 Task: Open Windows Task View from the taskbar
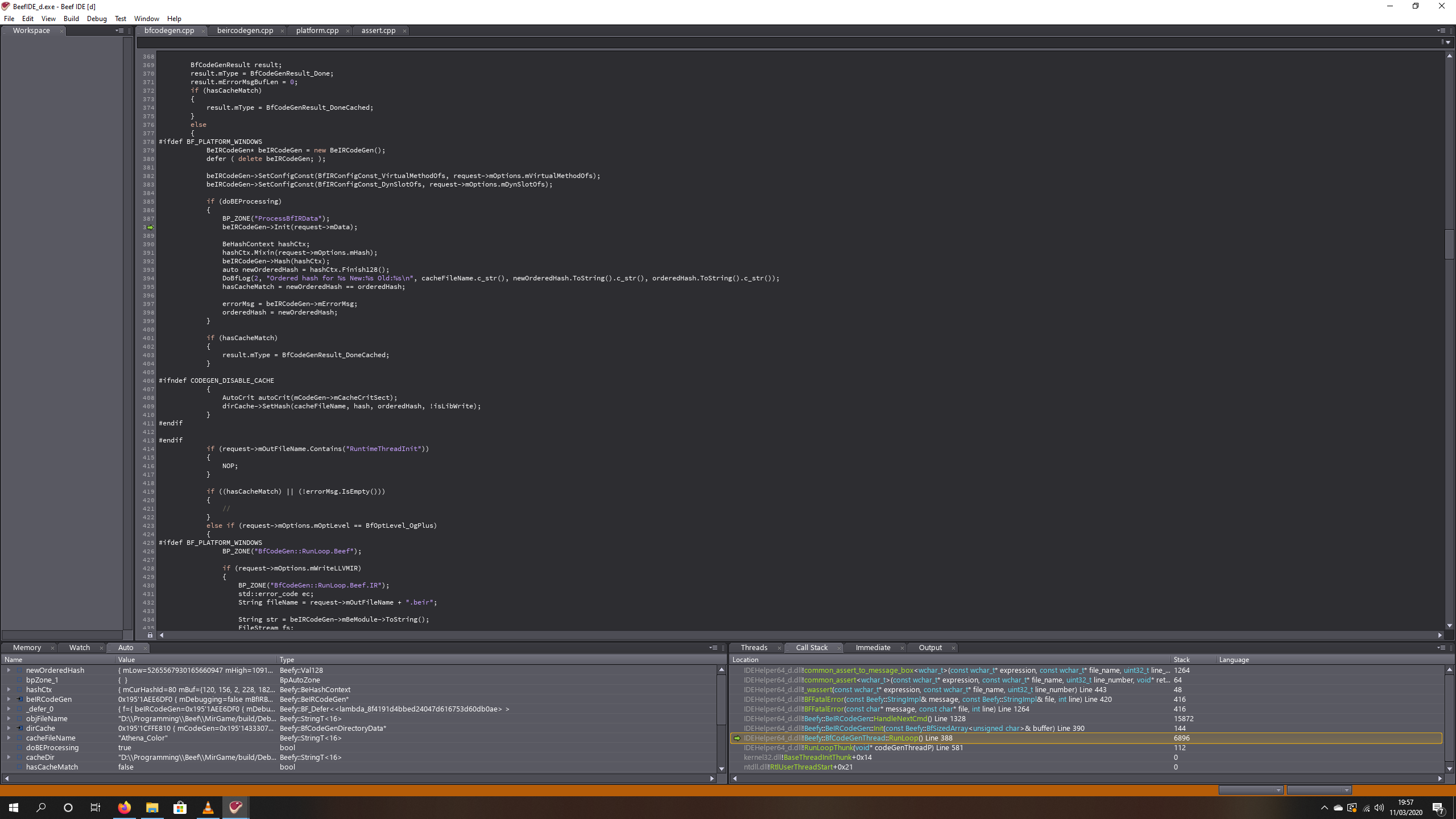pyautogui.click(x=95, y=807)
